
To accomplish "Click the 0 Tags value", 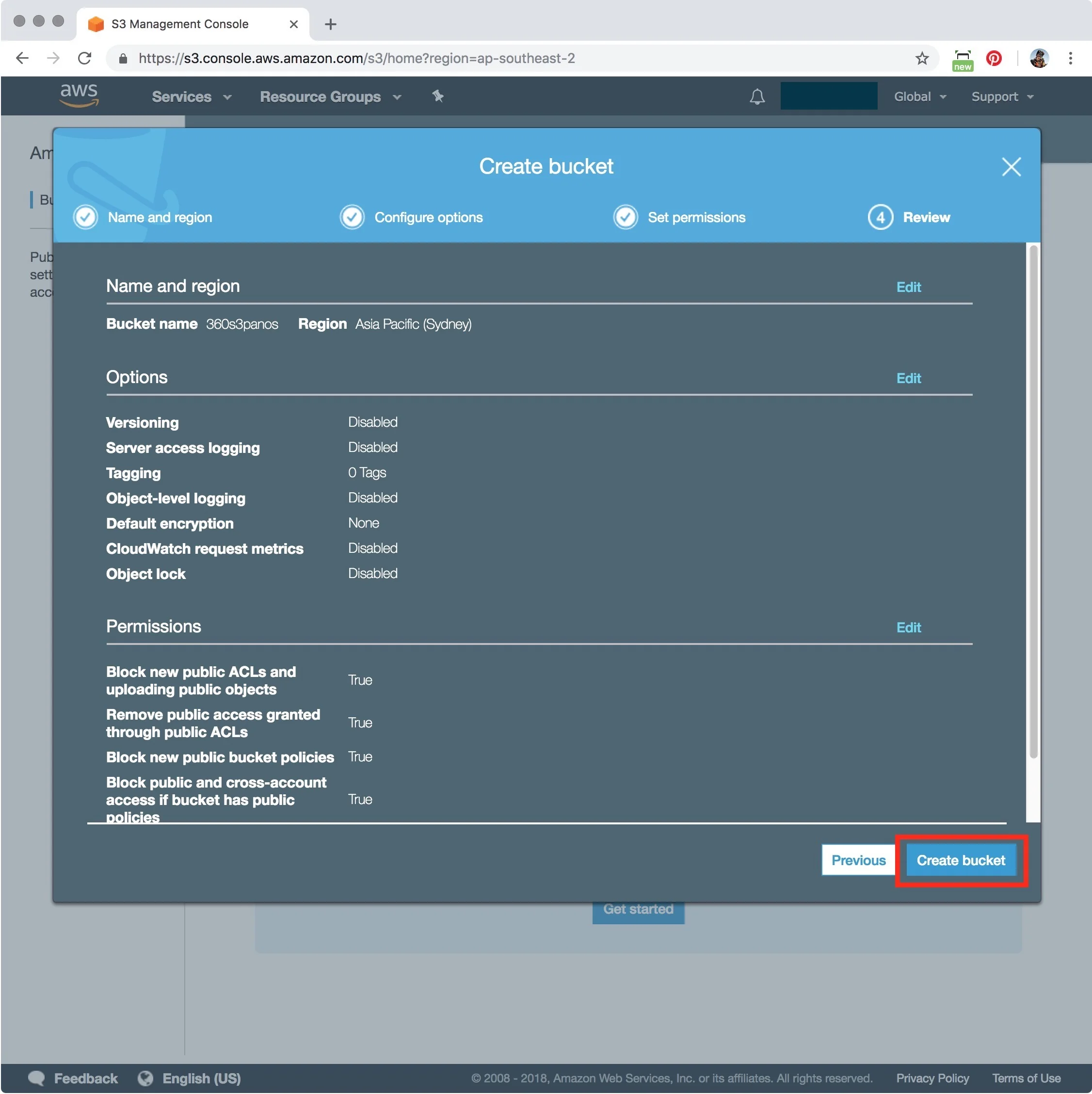I will point(367,472).
